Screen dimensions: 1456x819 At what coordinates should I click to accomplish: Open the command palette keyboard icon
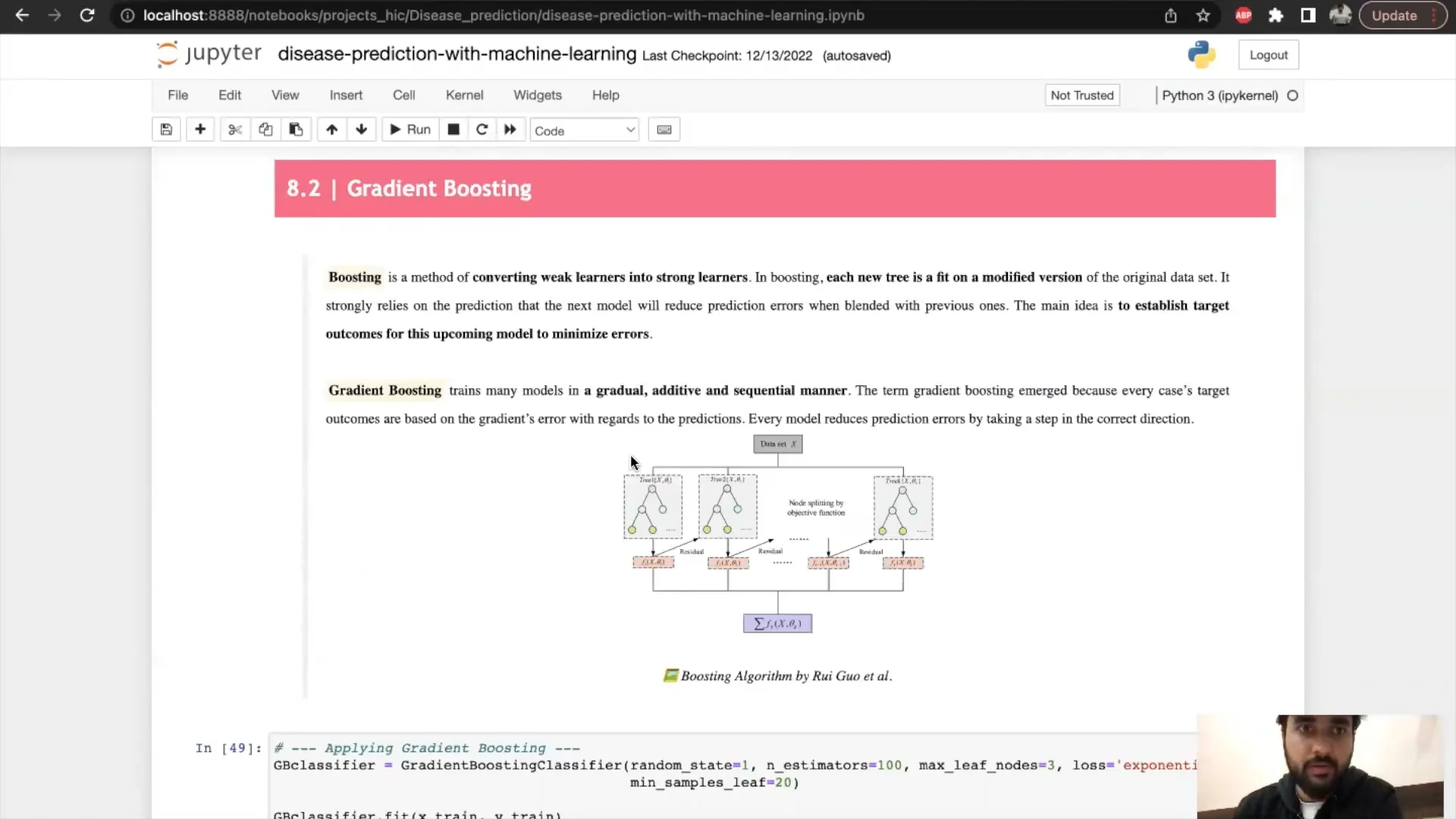[x=664, y=129]
